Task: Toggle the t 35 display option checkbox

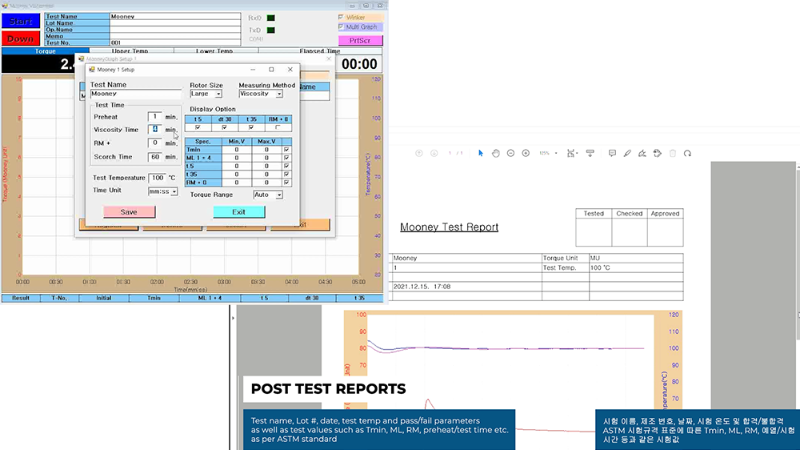Action: [x=251, y=127]
